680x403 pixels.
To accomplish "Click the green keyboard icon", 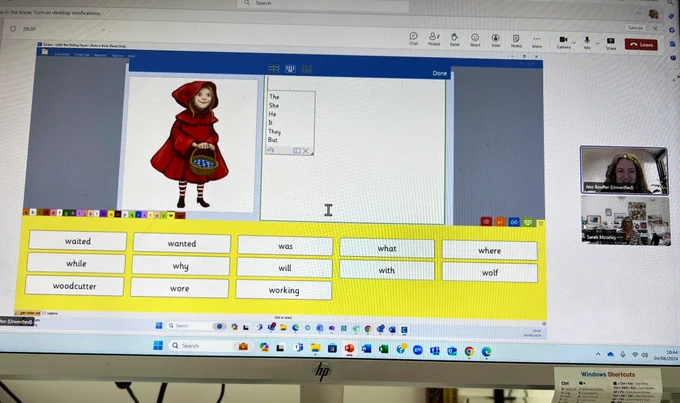I will (x=528, y=223).
